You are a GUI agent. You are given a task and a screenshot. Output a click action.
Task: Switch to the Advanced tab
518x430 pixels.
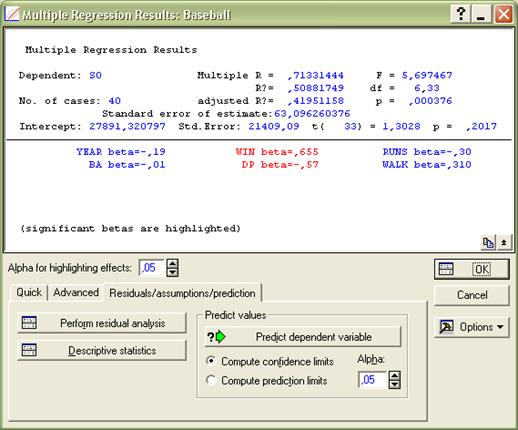click(76, 292)
